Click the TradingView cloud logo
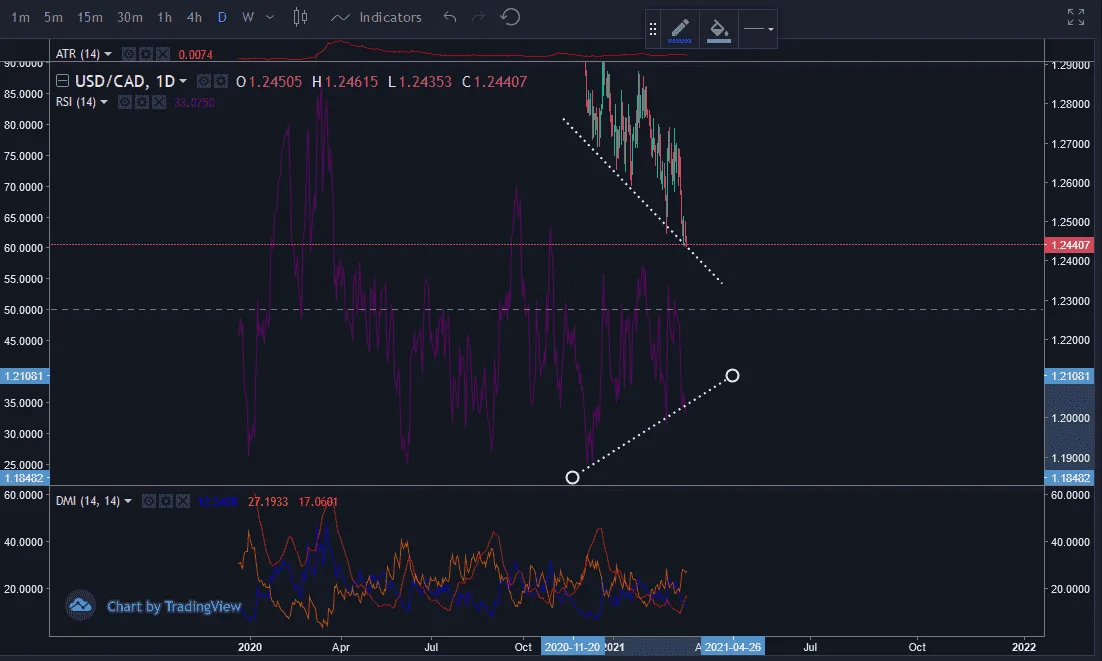The height and width of the screenshot is (661, 1102). [x=80, y=605]
